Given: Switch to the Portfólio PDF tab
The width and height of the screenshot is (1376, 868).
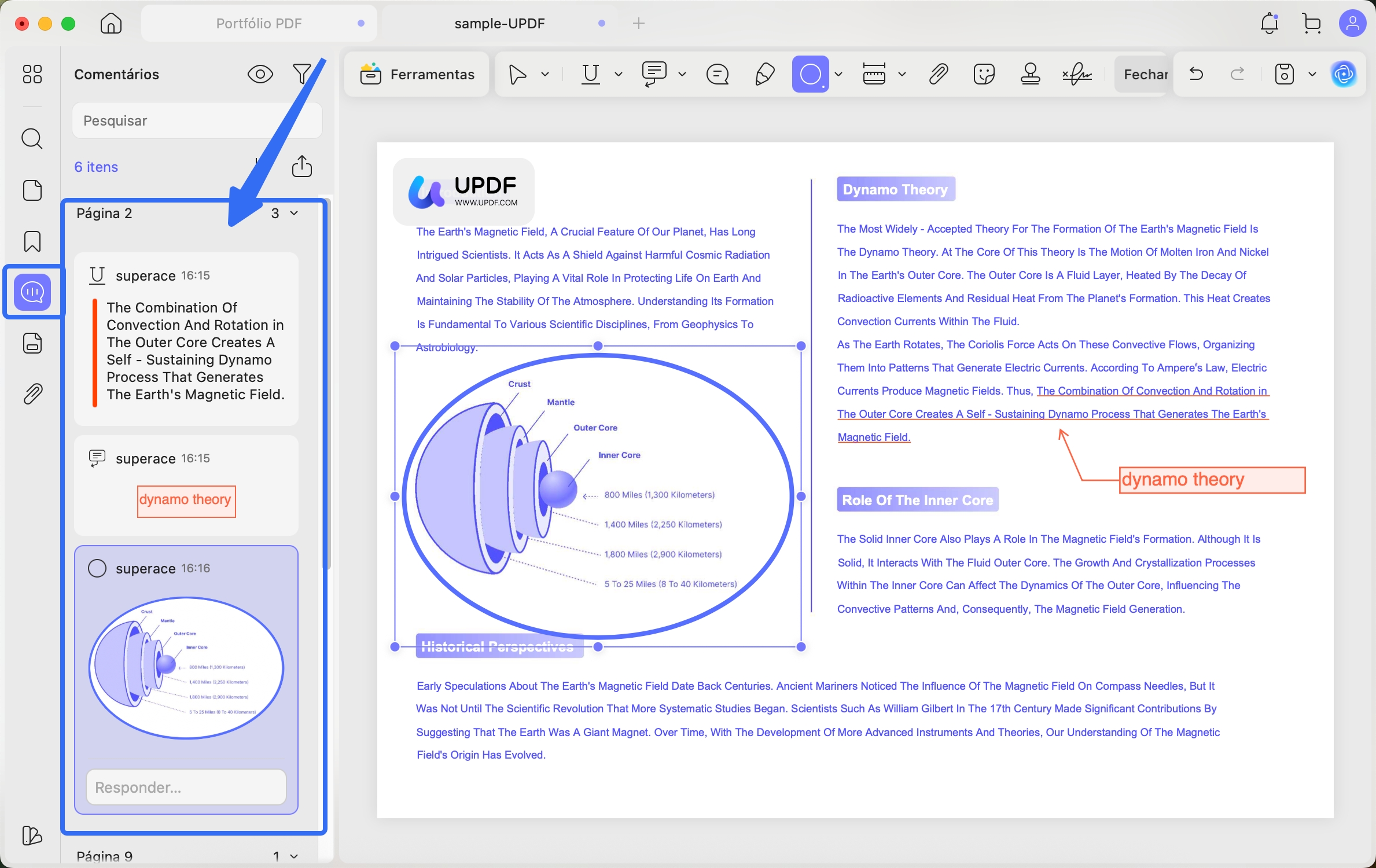Looking at the screenshot, I should (259, 23).
